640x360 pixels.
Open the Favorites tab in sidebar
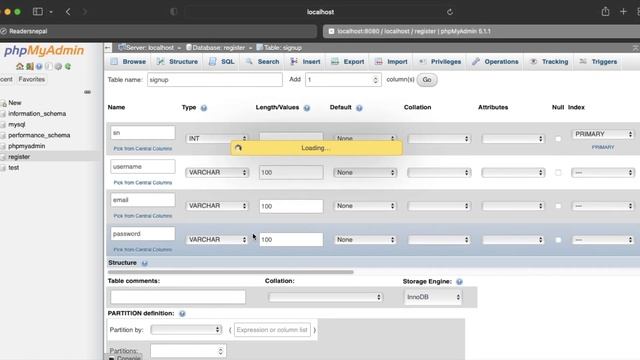(x=31, y=79)
